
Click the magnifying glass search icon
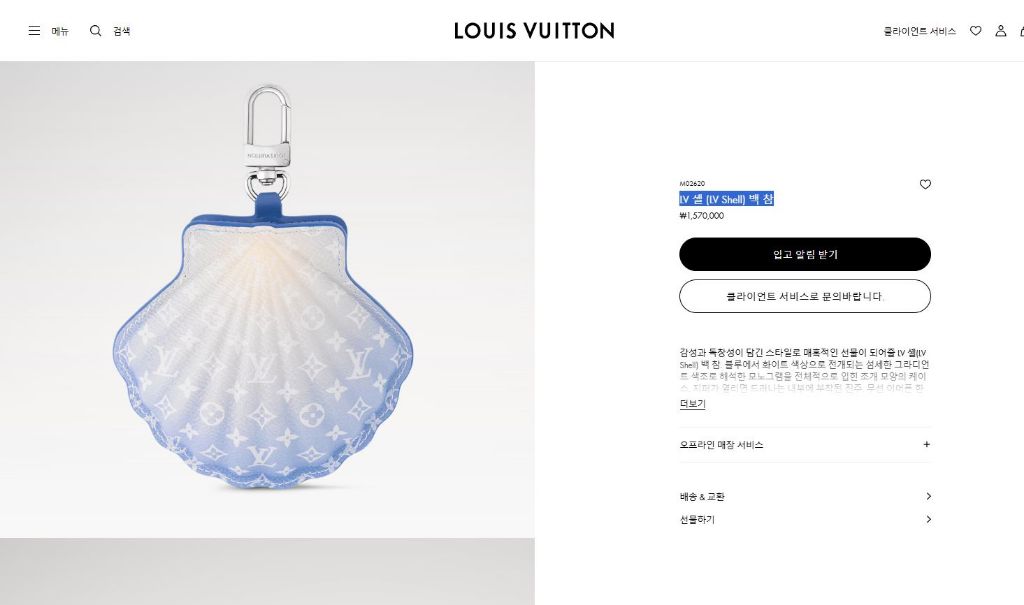coord(96,31)
